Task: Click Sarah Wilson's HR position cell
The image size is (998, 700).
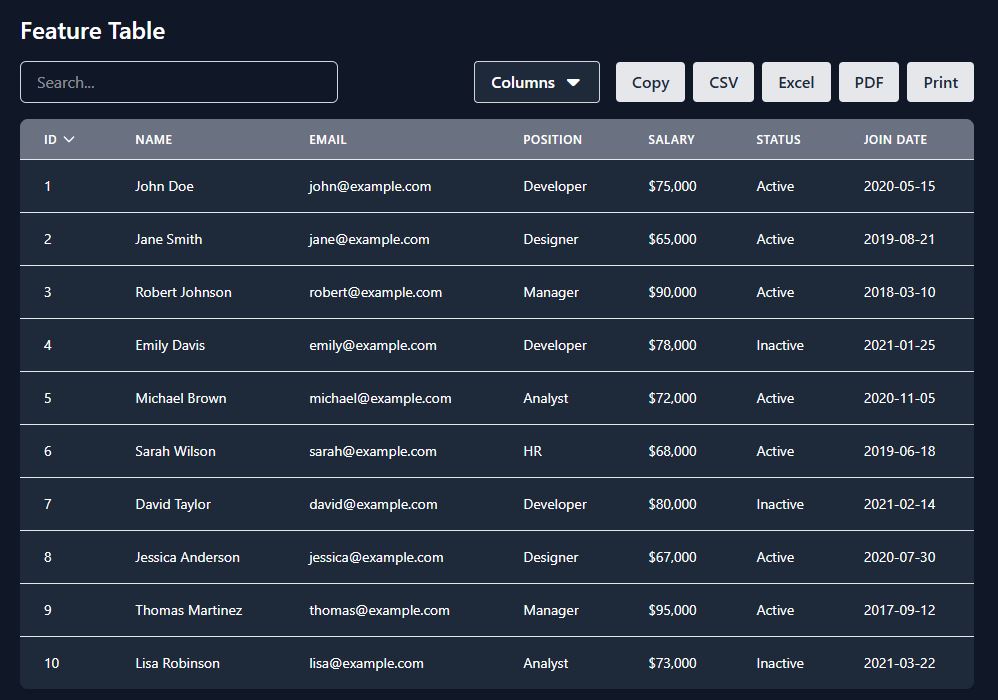Action: [533, 452]
